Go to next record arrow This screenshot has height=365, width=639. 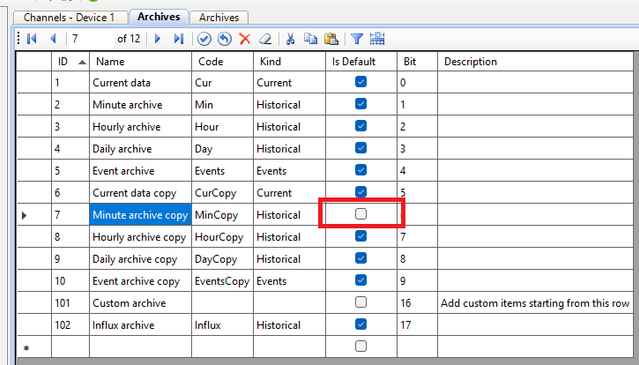click(158, 39)
